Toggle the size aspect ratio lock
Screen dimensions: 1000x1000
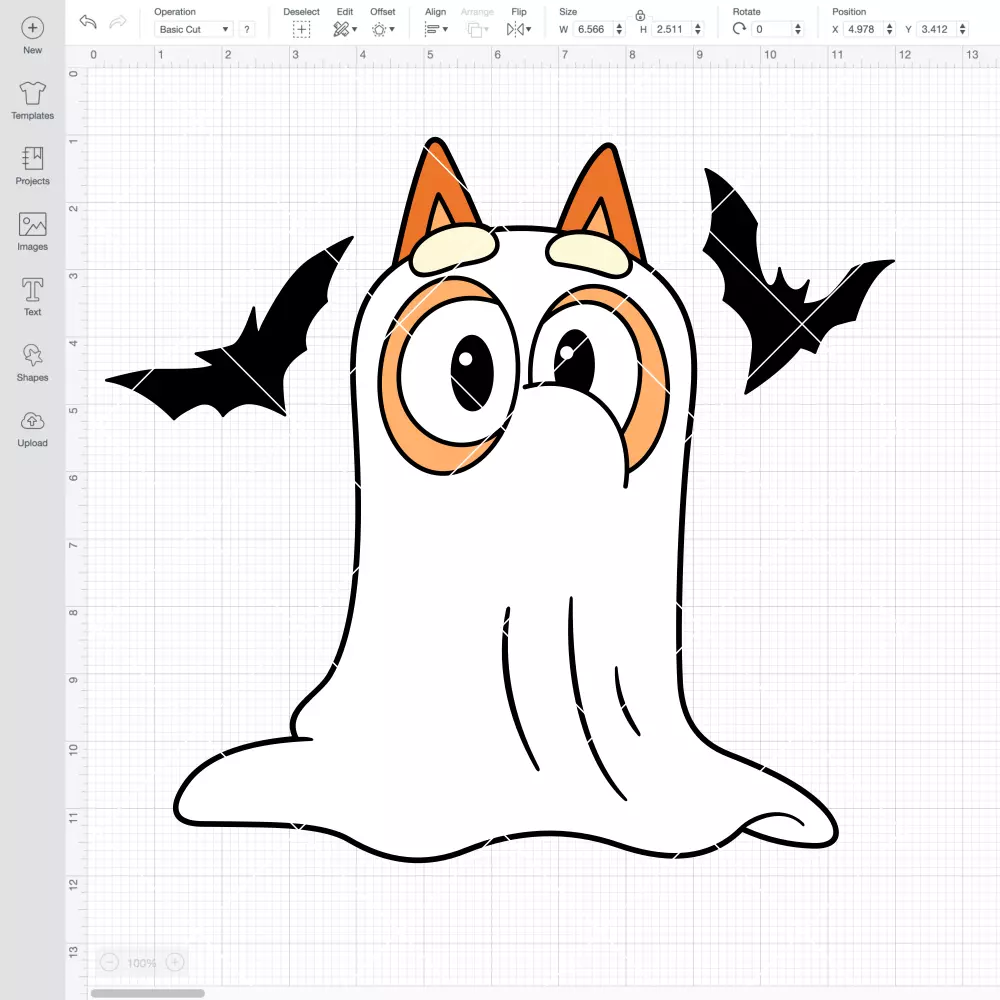640,15
